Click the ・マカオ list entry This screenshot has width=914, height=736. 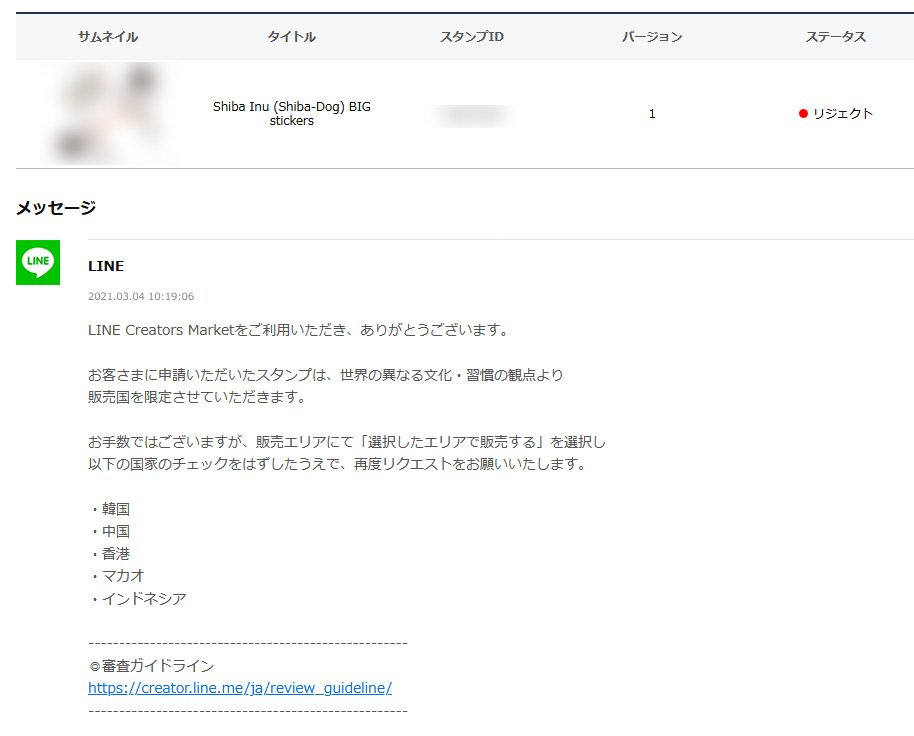click(117, 576)
